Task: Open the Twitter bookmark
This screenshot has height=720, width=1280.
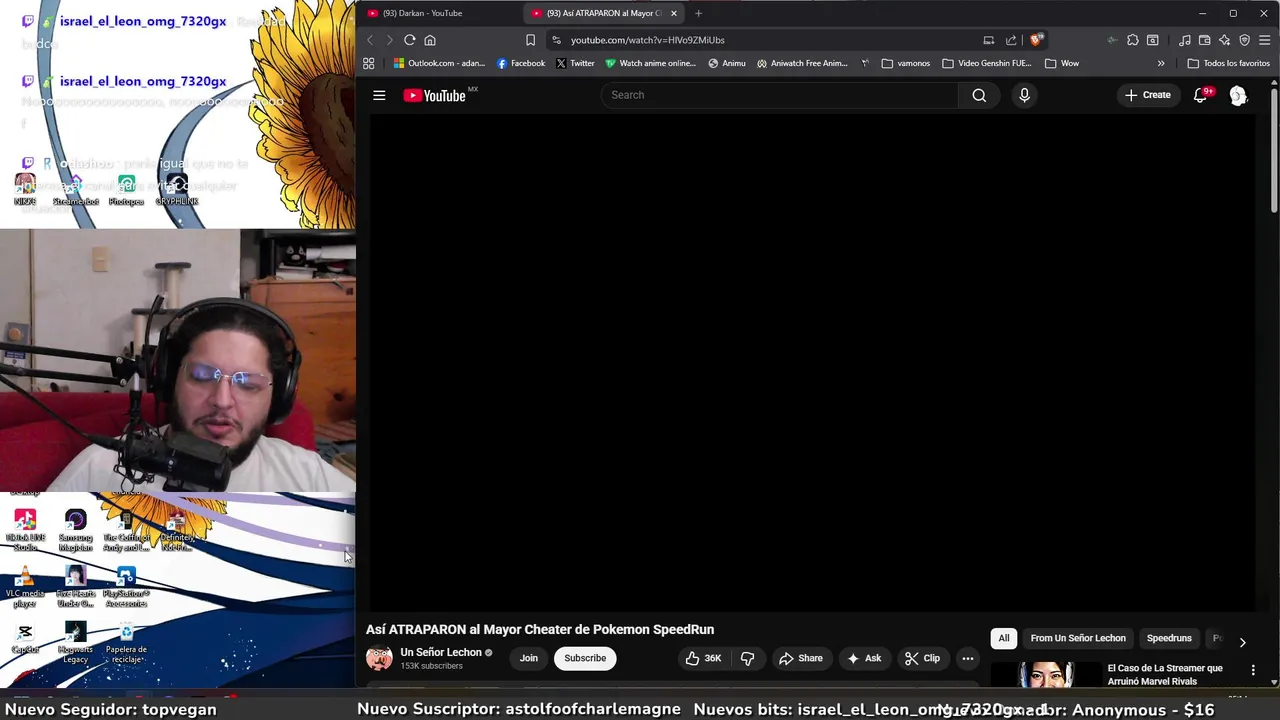Action: 575,63
